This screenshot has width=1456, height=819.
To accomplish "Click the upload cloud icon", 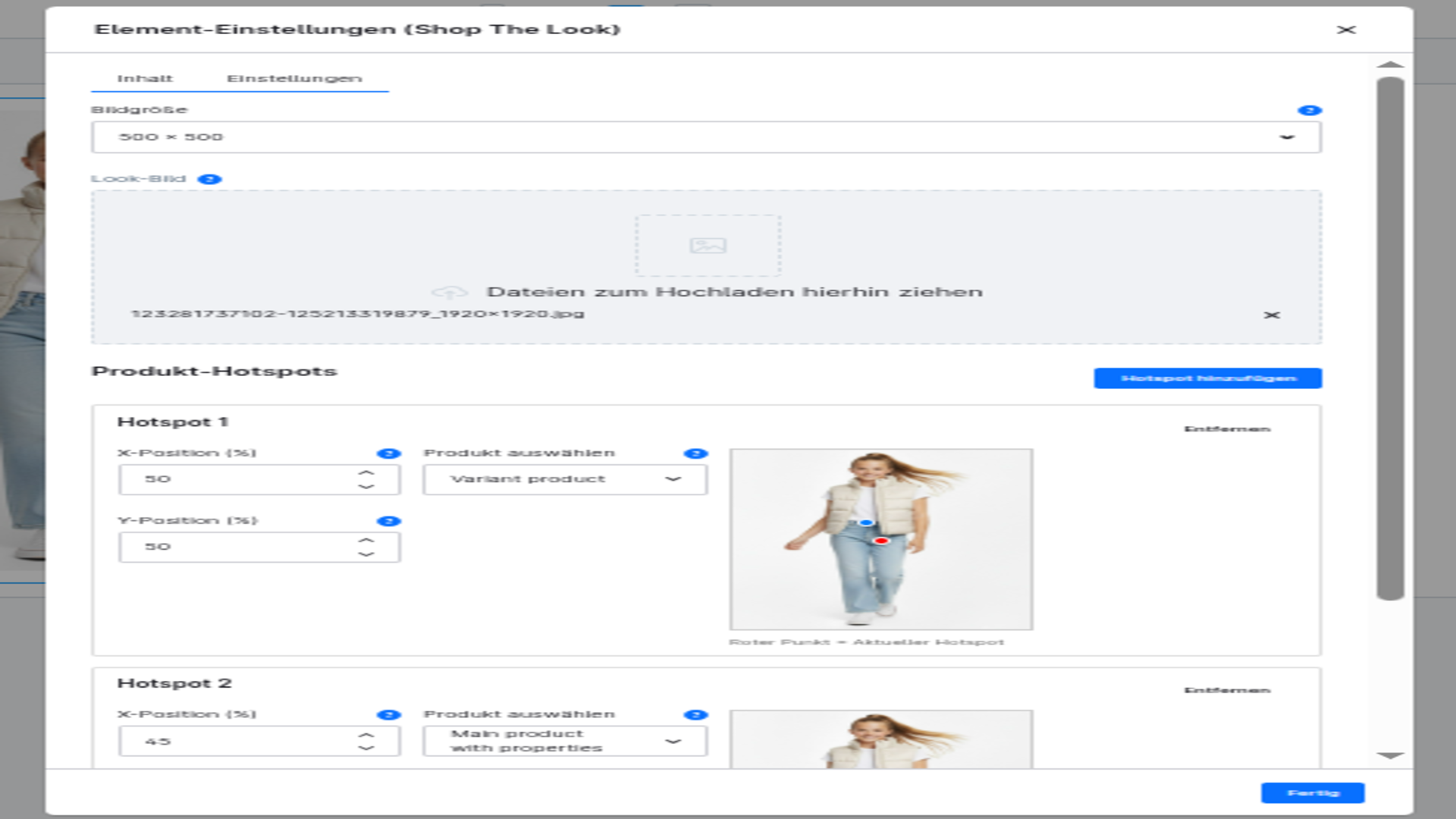I will (x=450, y=292).
